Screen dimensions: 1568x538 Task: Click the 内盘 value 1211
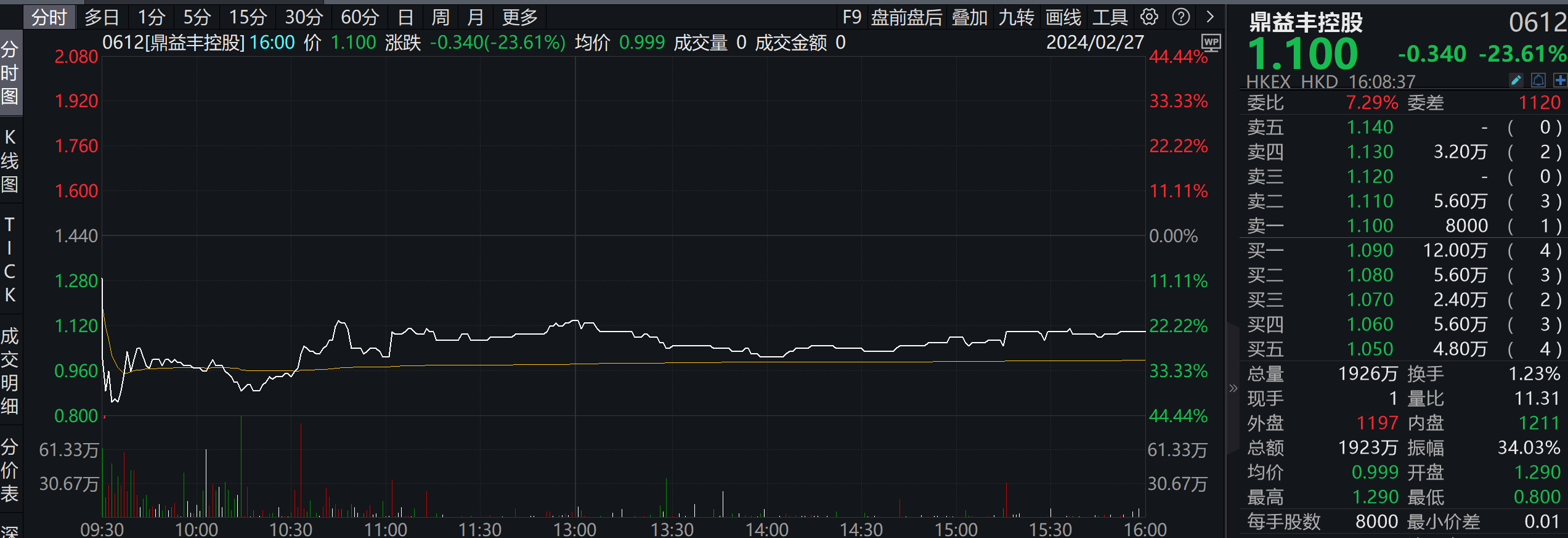(x=1539, y=423)
